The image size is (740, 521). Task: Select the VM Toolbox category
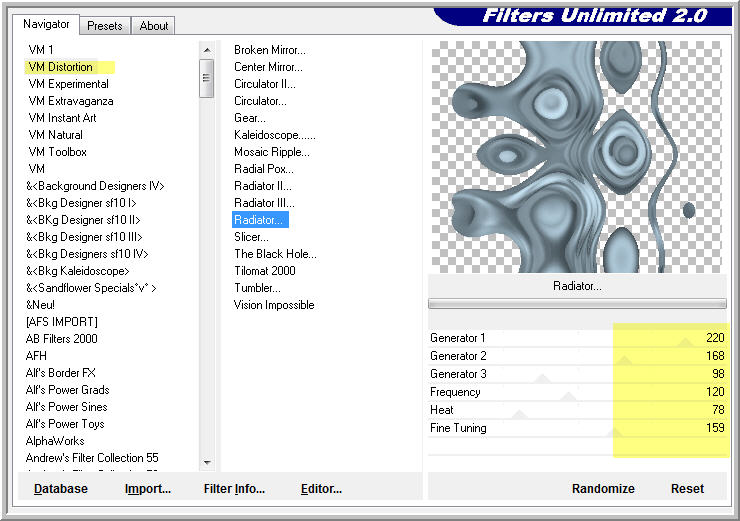(58, 151)
